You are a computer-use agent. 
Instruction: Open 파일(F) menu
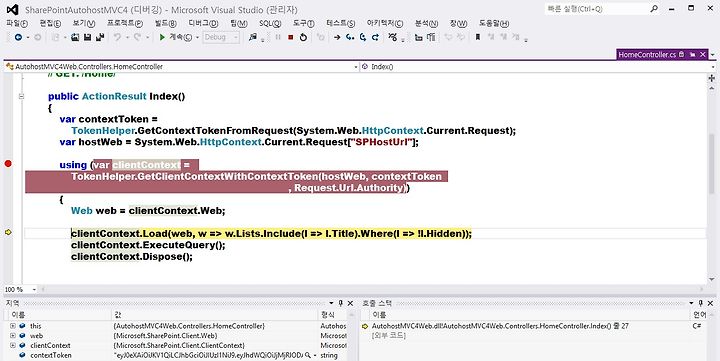coord(17,23)
